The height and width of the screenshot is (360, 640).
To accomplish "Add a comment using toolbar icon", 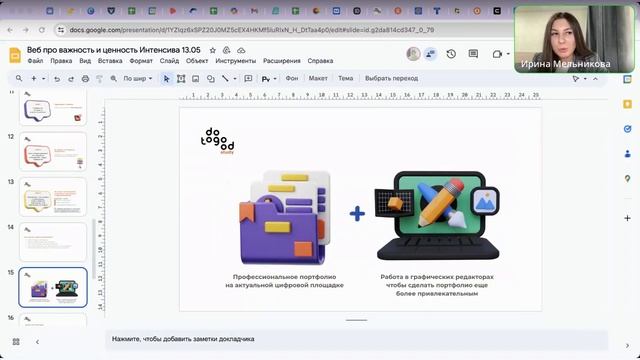I will coord(248,78).
